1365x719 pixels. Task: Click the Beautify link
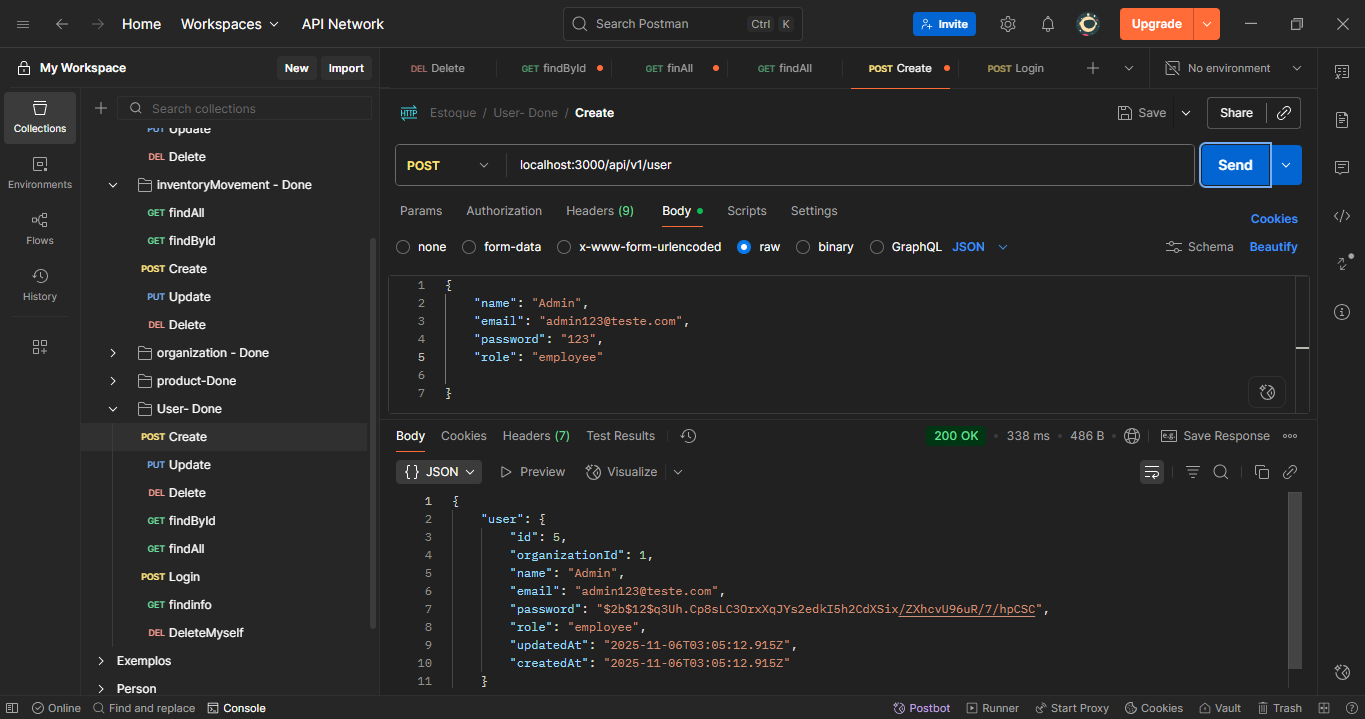point(1273,247)
